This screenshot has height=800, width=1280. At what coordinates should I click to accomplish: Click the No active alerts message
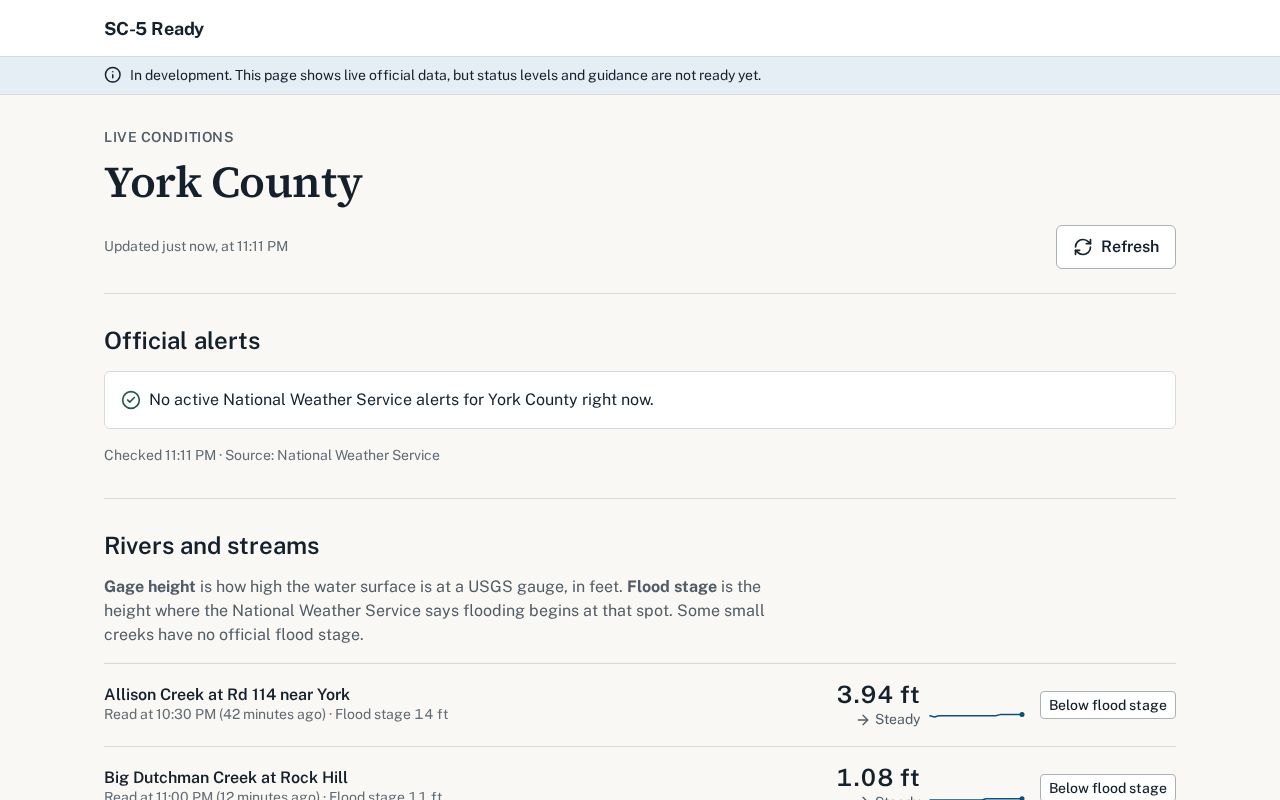401,400
